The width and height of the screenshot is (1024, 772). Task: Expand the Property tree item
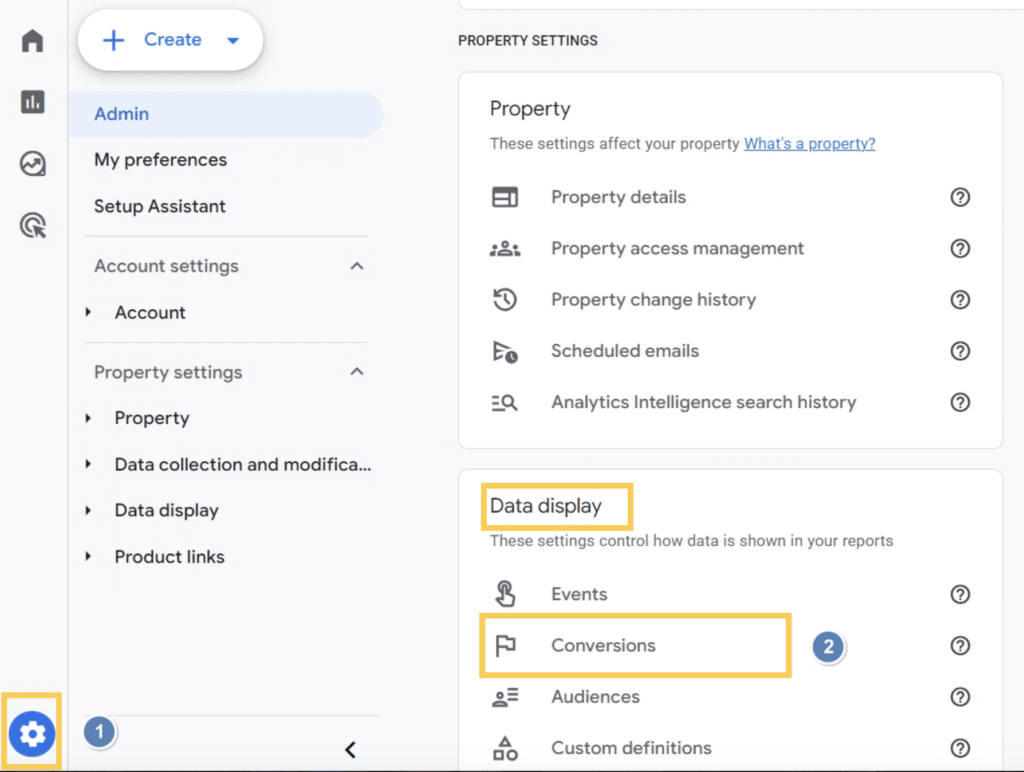point(88,418)
